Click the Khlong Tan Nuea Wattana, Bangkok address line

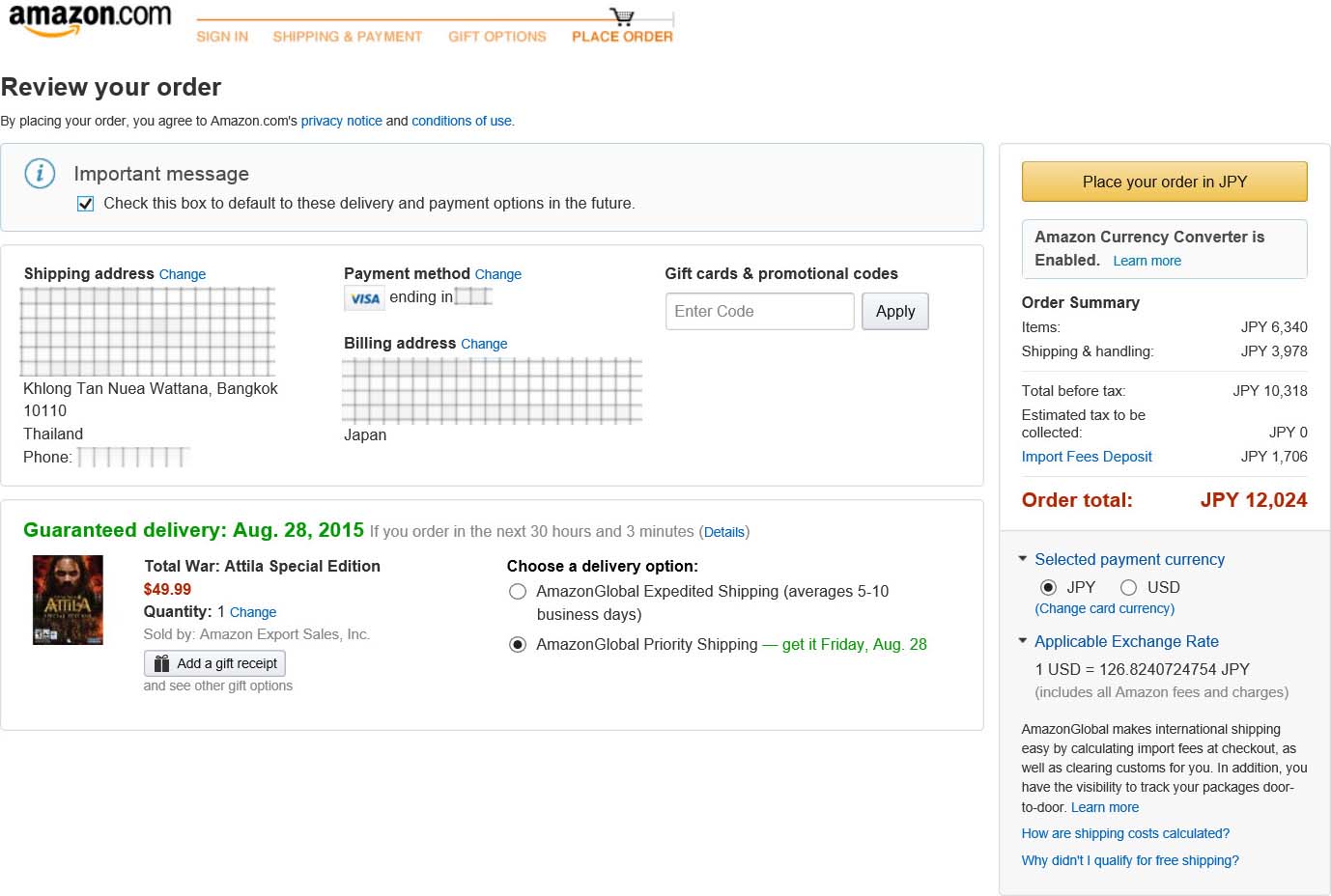(151, 388)
